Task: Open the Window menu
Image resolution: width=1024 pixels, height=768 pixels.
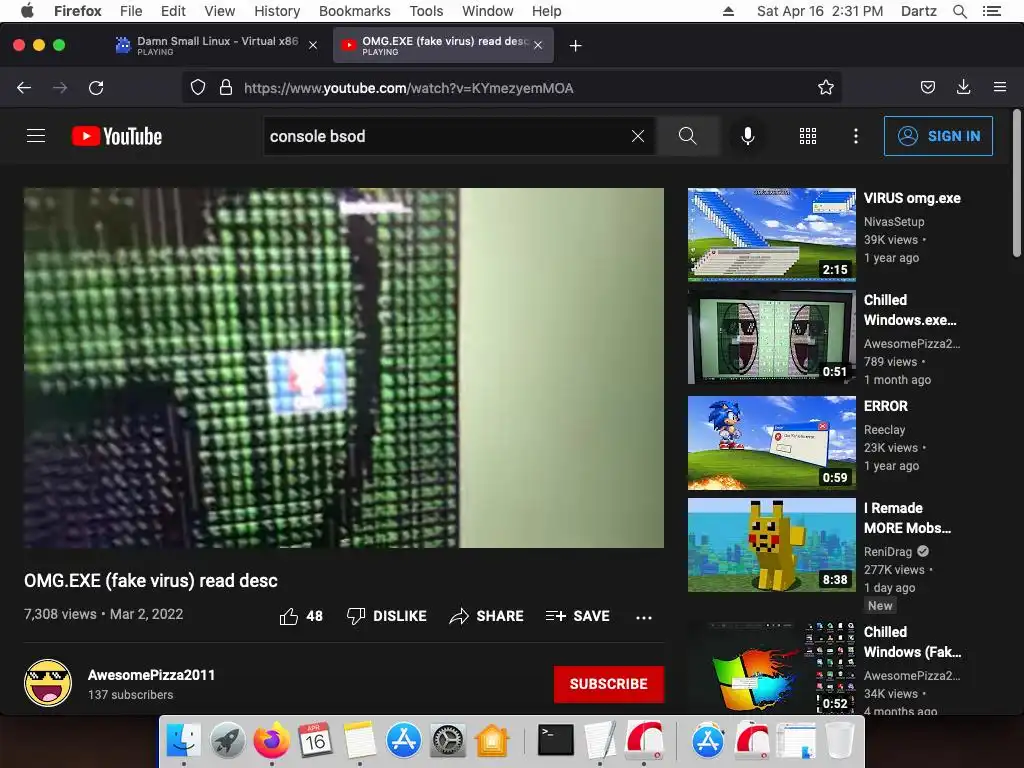Action: (488, 11)
